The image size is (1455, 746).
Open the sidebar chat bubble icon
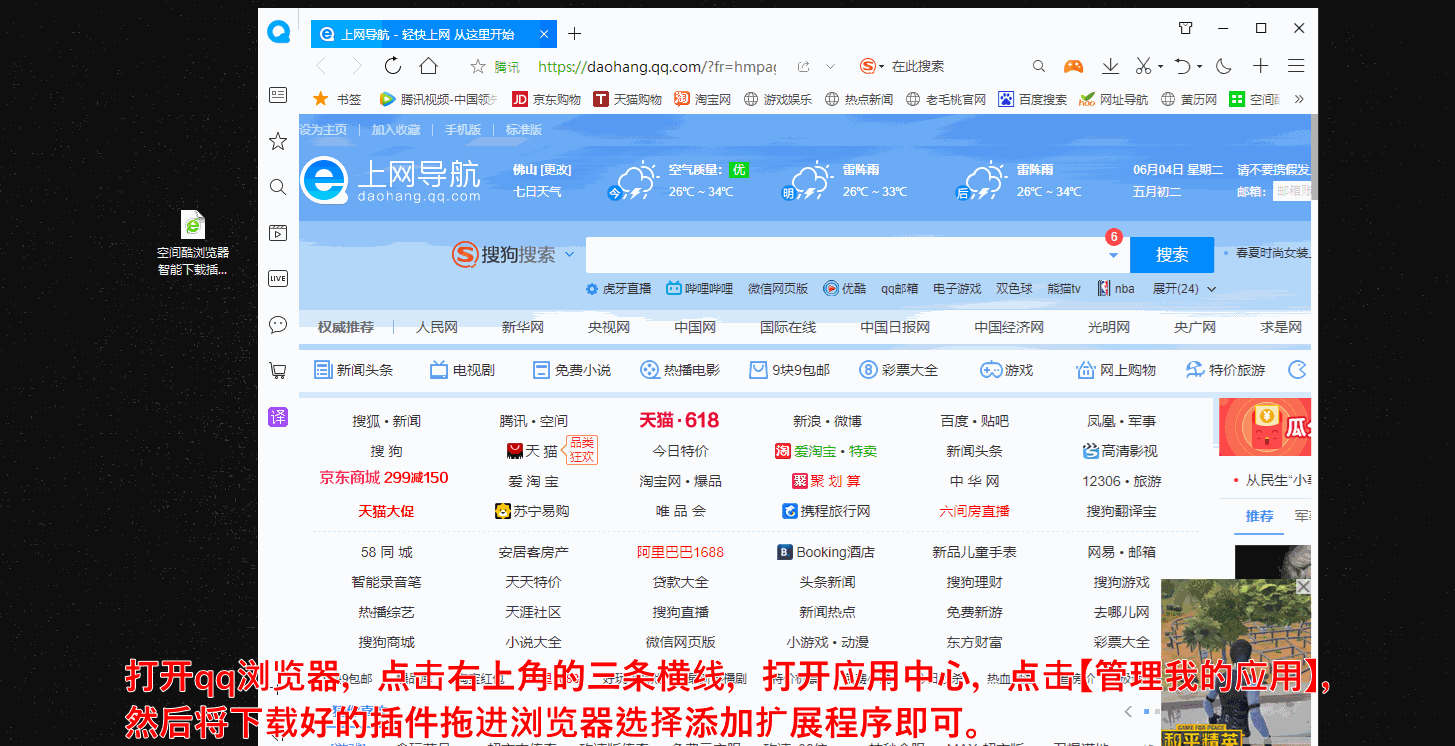278,324
